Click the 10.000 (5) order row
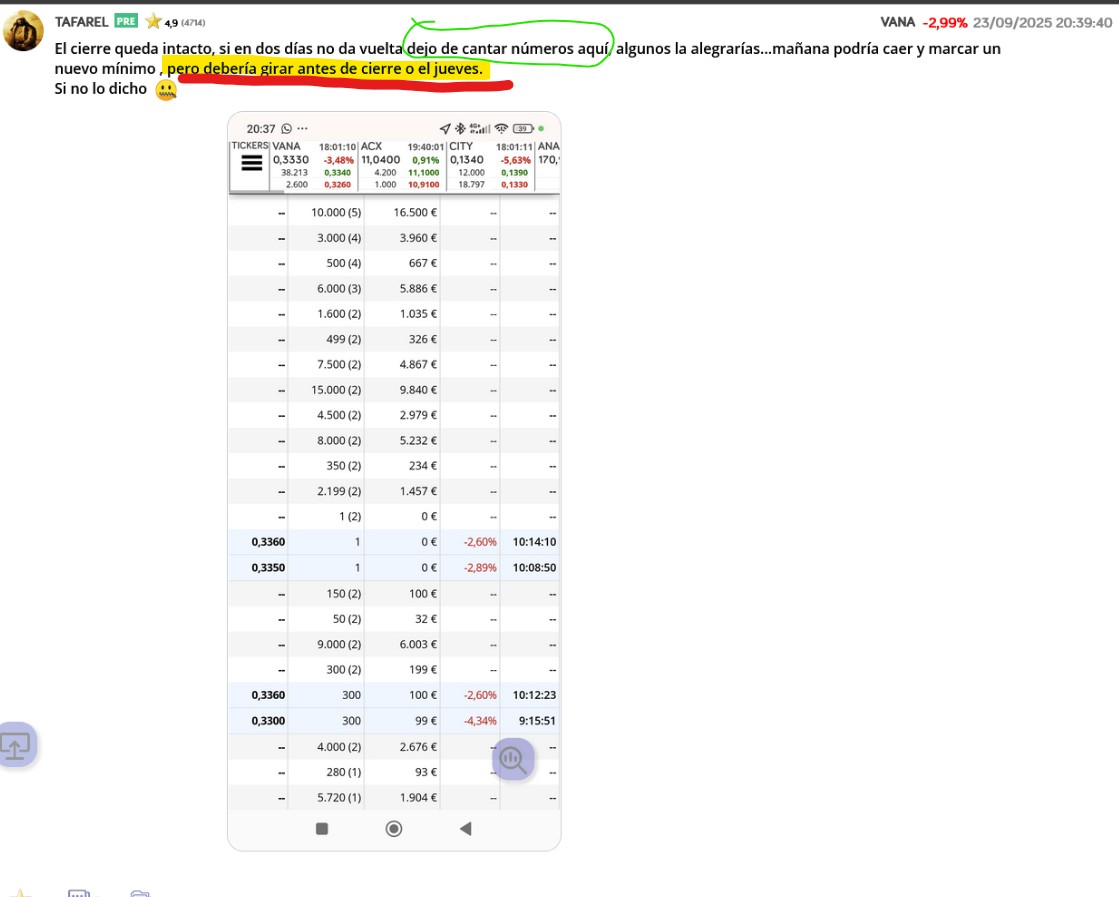Viewport: 1119px width, 897px height. click(x=394, y=213)
